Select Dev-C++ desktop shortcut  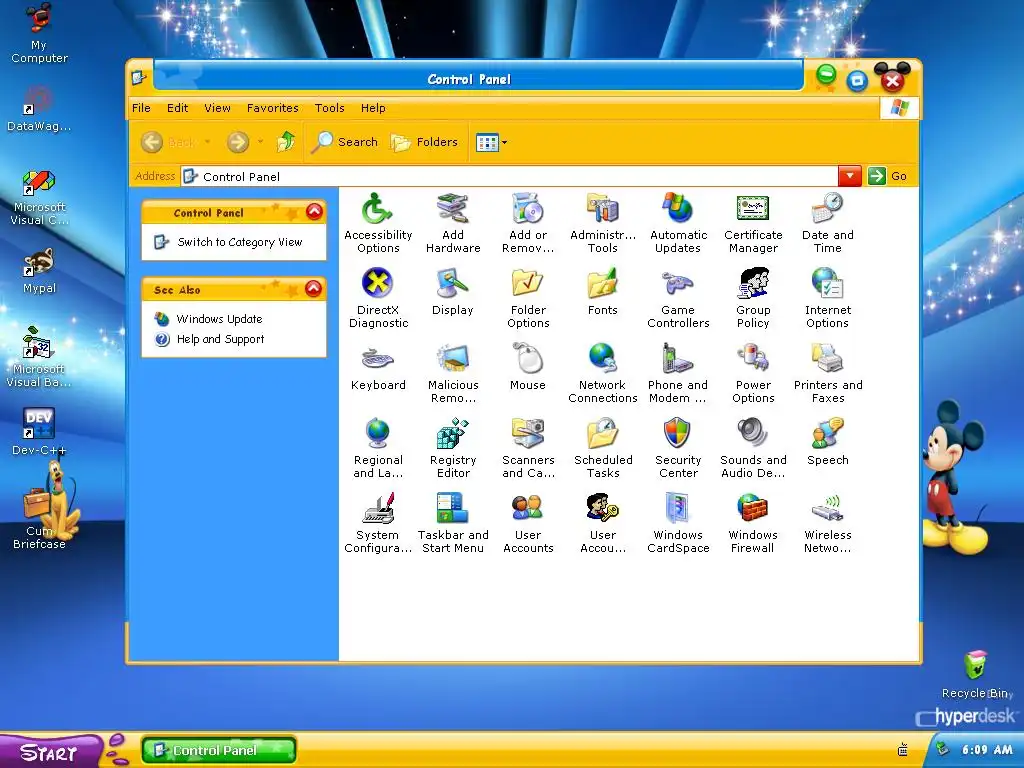click(x=39, y=431)
